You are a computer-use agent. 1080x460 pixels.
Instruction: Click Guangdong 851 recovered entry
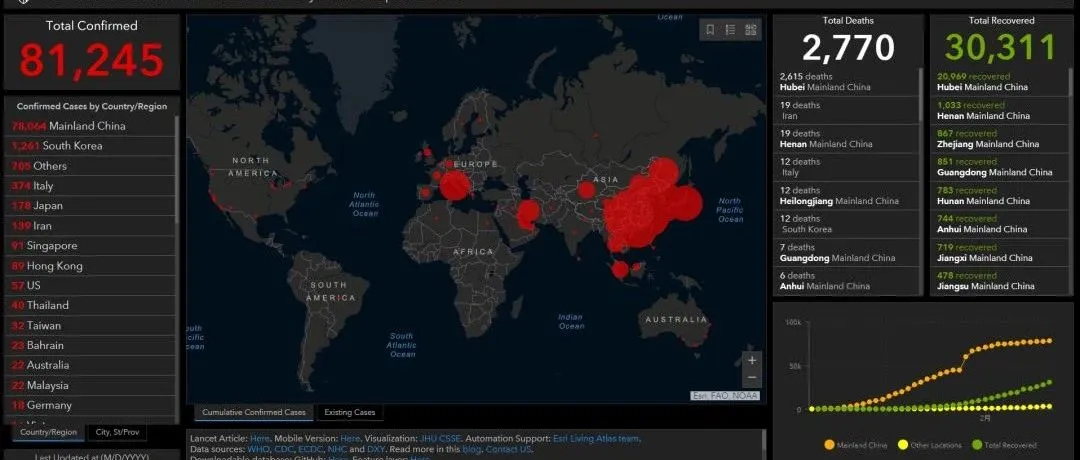(1000, 167)
